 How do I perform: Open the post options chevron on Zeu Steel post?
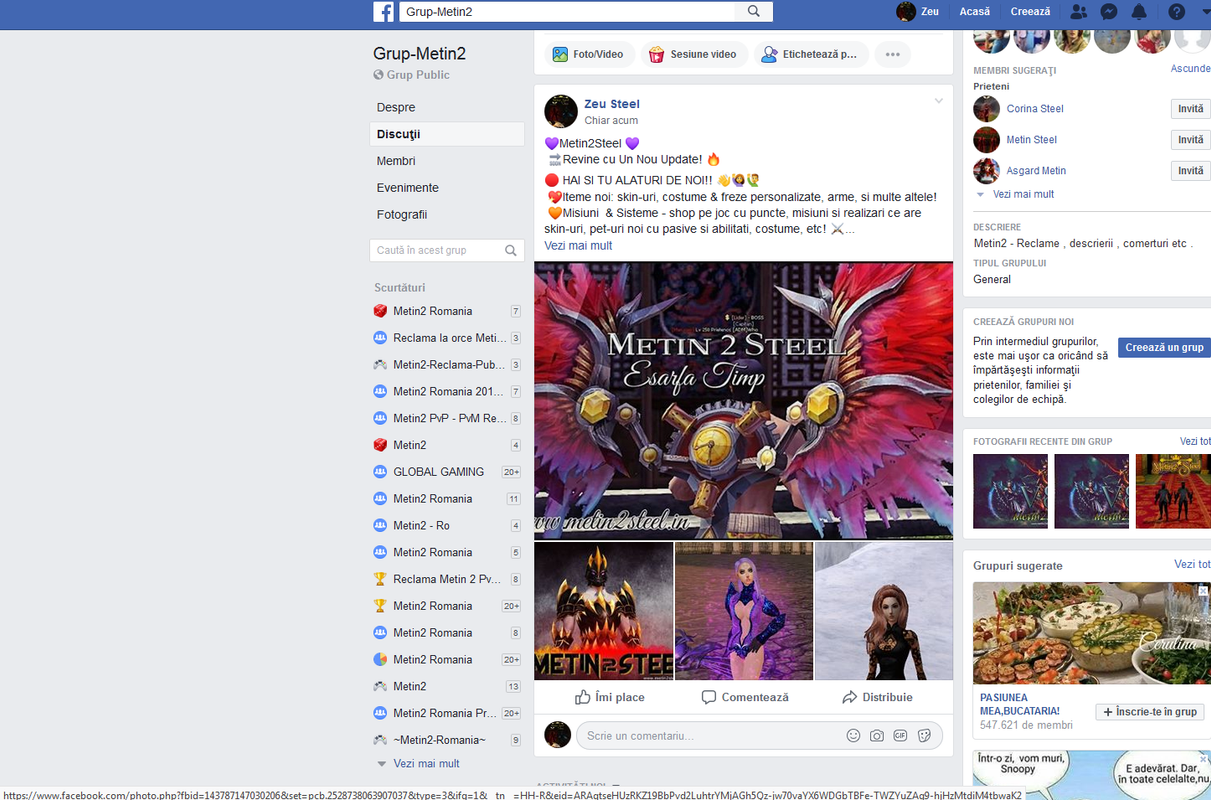[938, 101]
